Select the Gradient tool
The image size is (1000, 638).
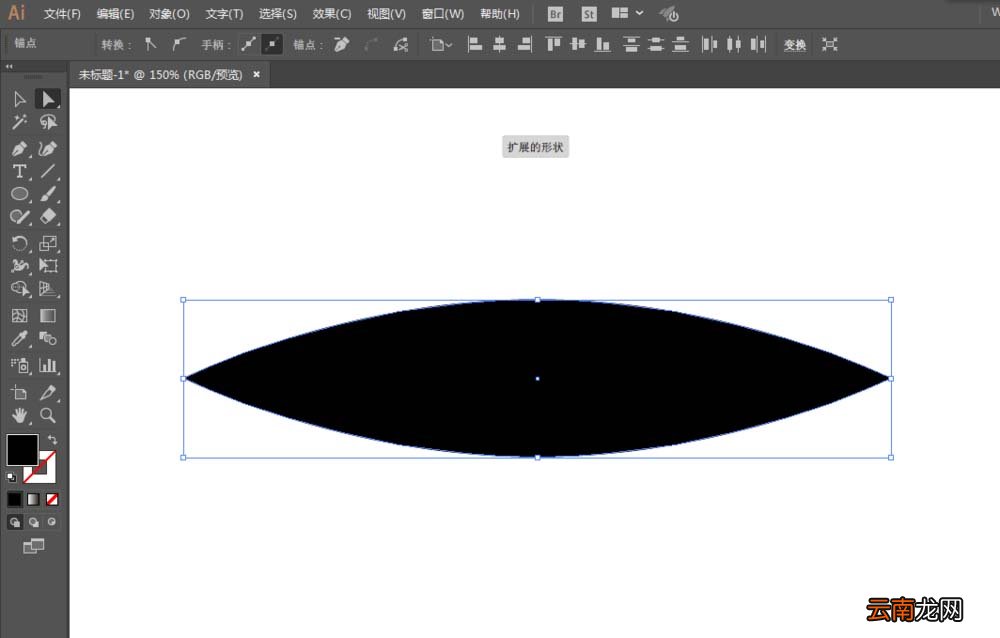(x=48, y=315)
